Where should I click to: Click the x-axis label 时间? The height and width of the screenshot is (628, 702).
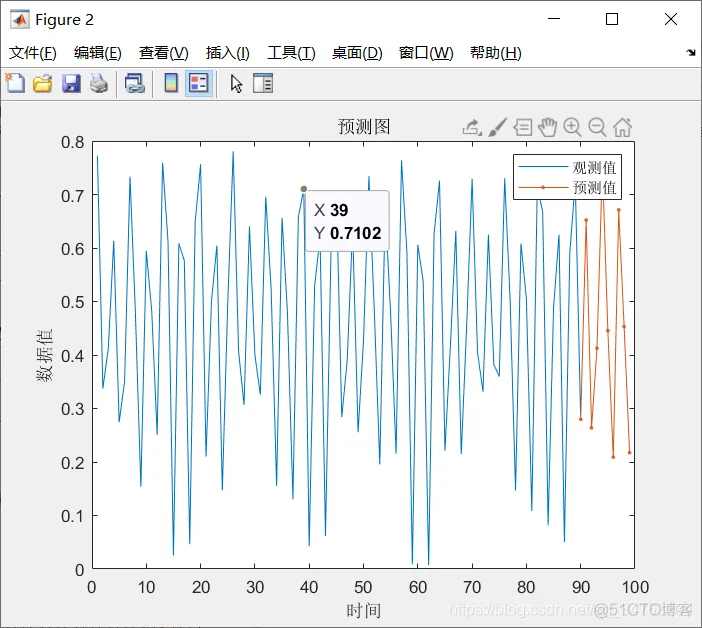pyautogui.click(x=364, y=611)
